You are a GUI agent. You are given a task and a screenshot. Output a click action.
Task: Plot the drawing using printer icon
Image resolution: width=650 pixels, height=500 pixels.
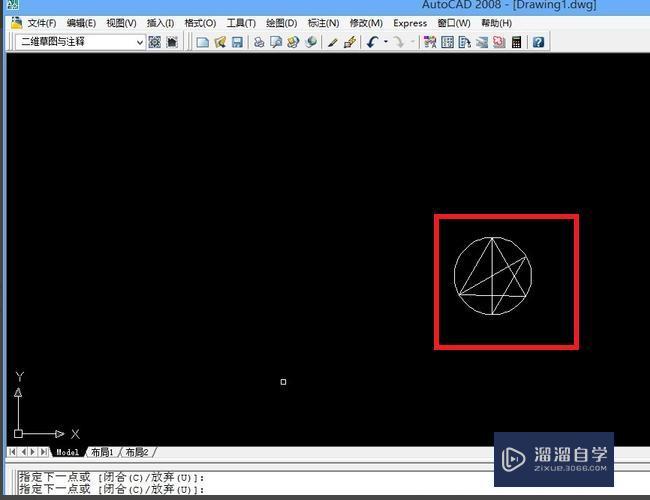click(259, 42)
